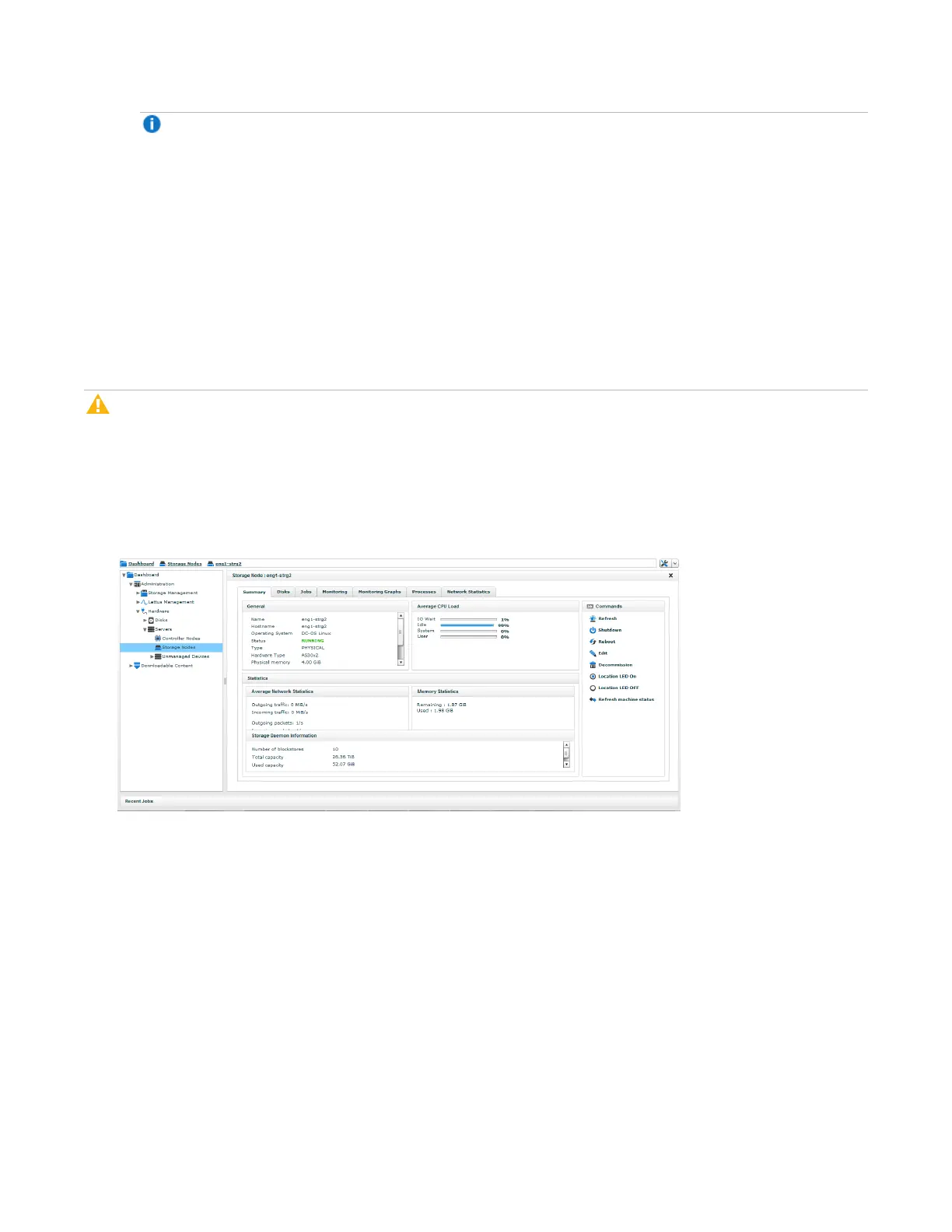Click the Idle CPU load bar
952x1232 pixels.
468,625
